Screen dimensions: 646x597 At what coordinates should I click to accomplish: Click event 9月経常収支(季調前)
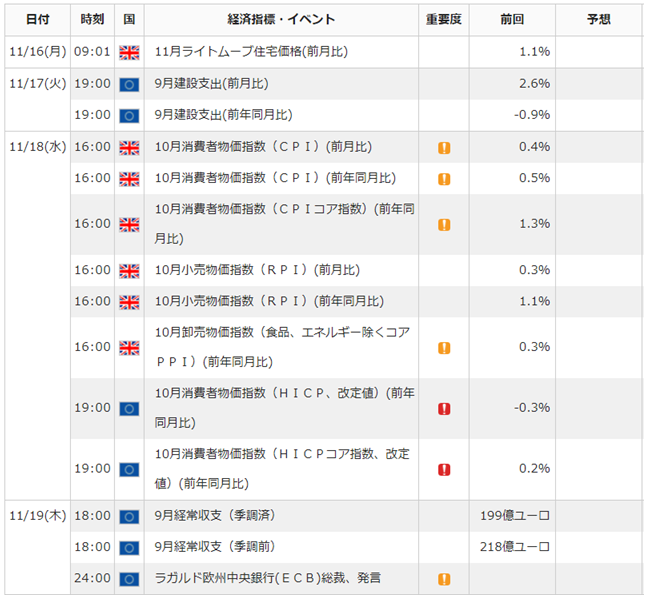[x=215, y=547]
